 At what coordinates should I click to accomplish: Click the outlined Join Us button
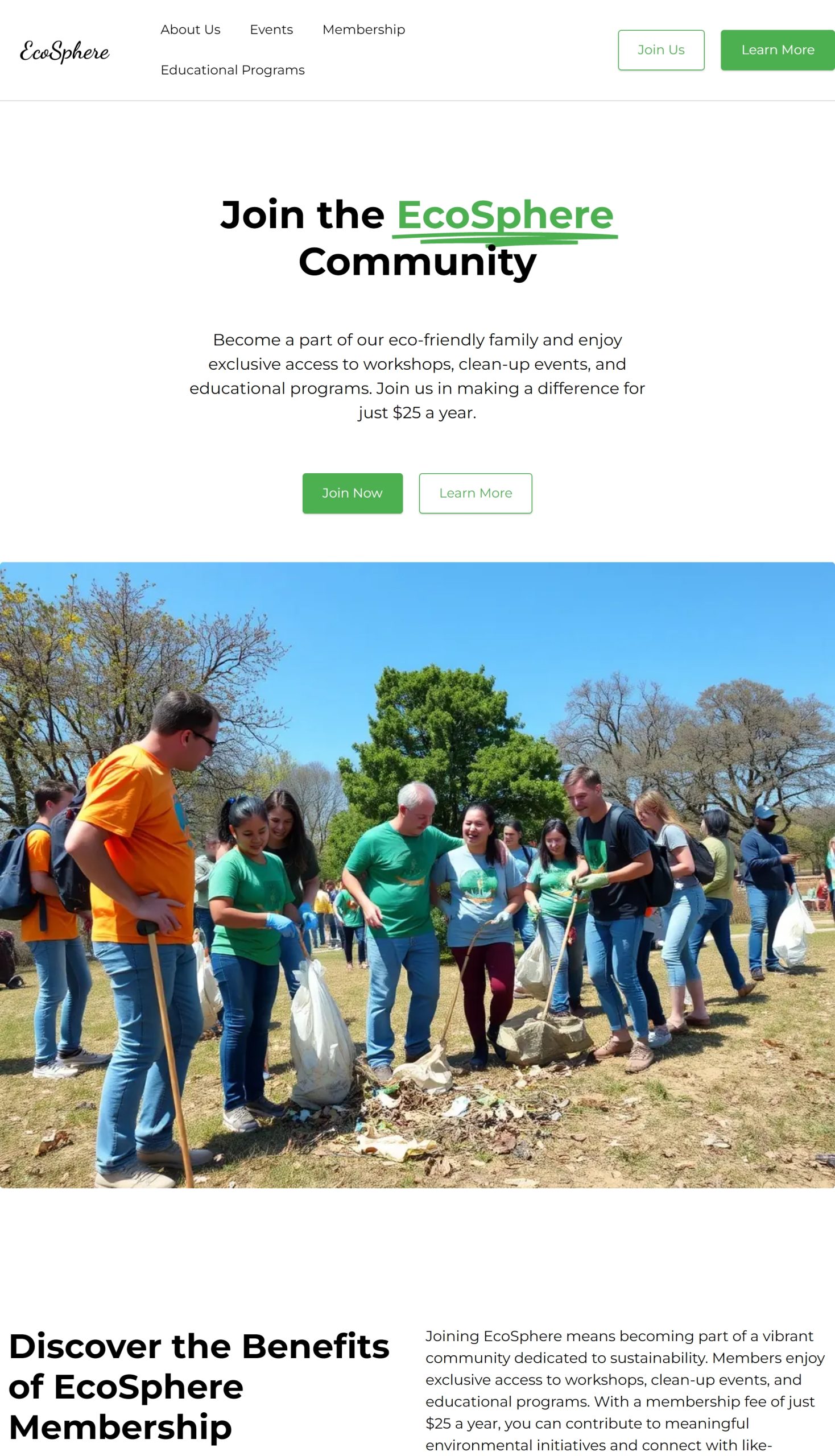point(660,50)
